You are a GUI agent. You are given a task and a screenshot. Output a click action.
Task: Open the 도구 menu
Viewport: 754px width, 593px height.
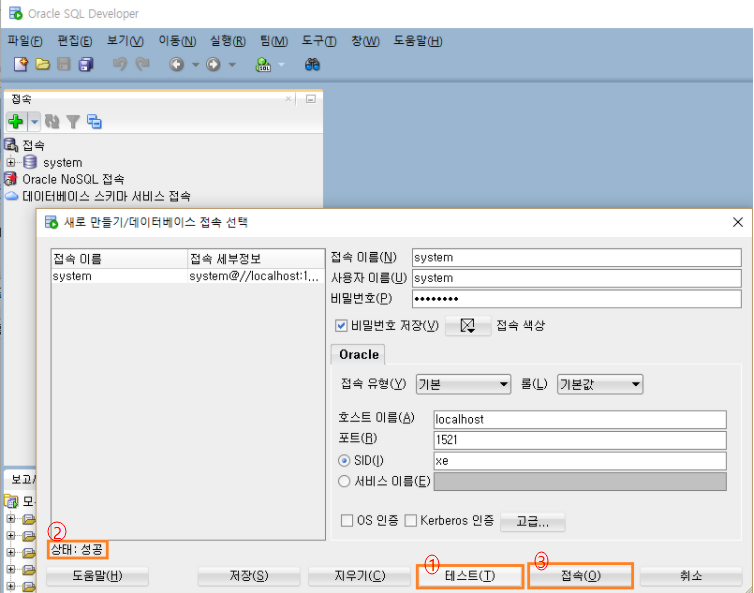tap(319, 41)
